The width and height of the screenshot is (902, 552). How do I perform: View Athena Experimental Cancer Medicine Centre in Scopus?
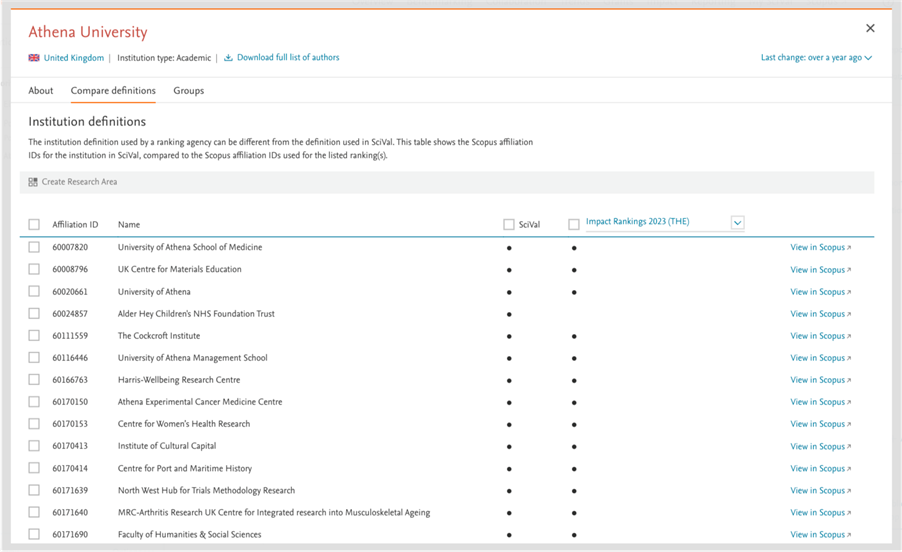point(820,402)
